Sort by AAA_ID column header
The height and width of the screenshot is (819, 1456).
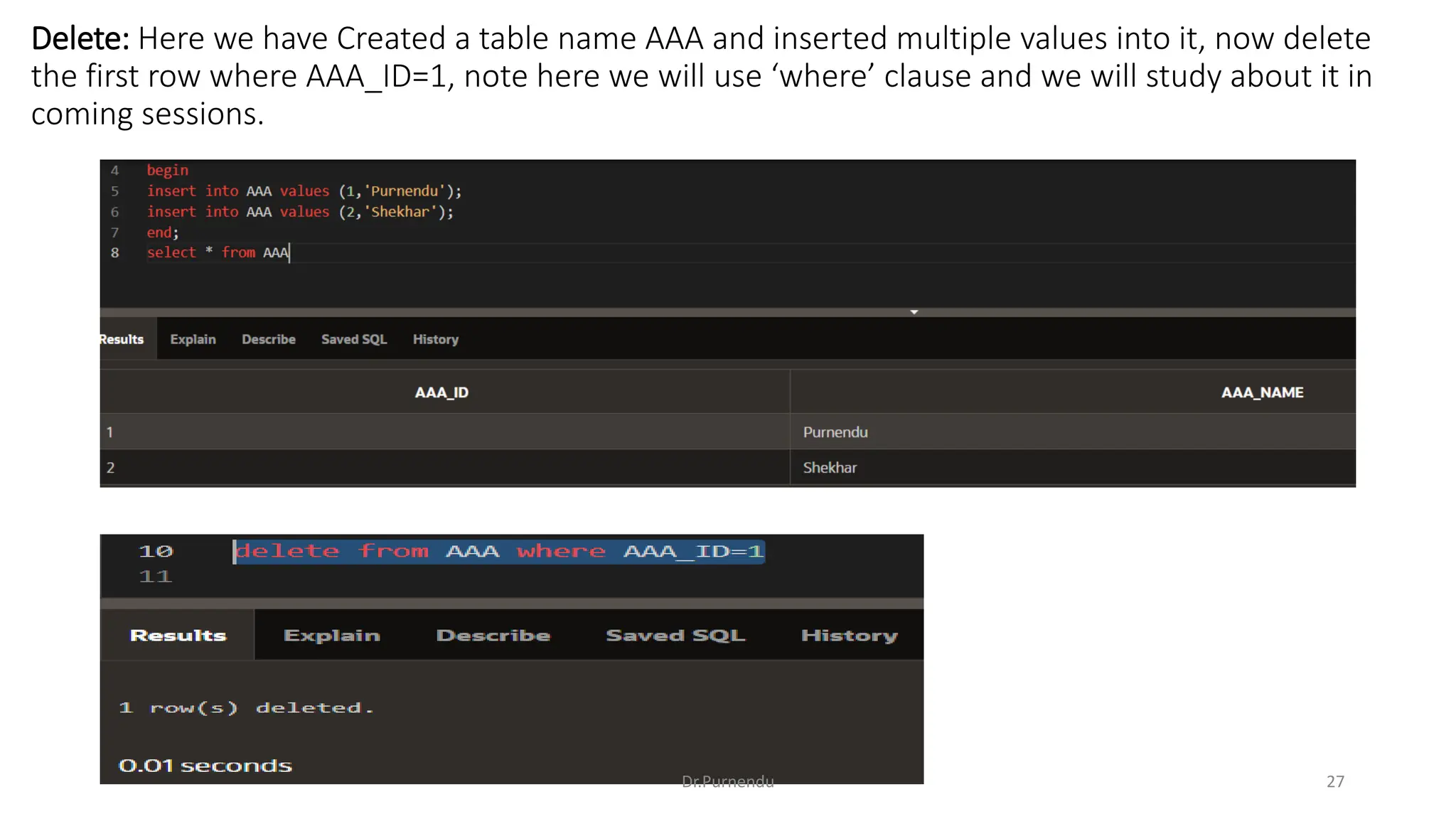point(441,392)
